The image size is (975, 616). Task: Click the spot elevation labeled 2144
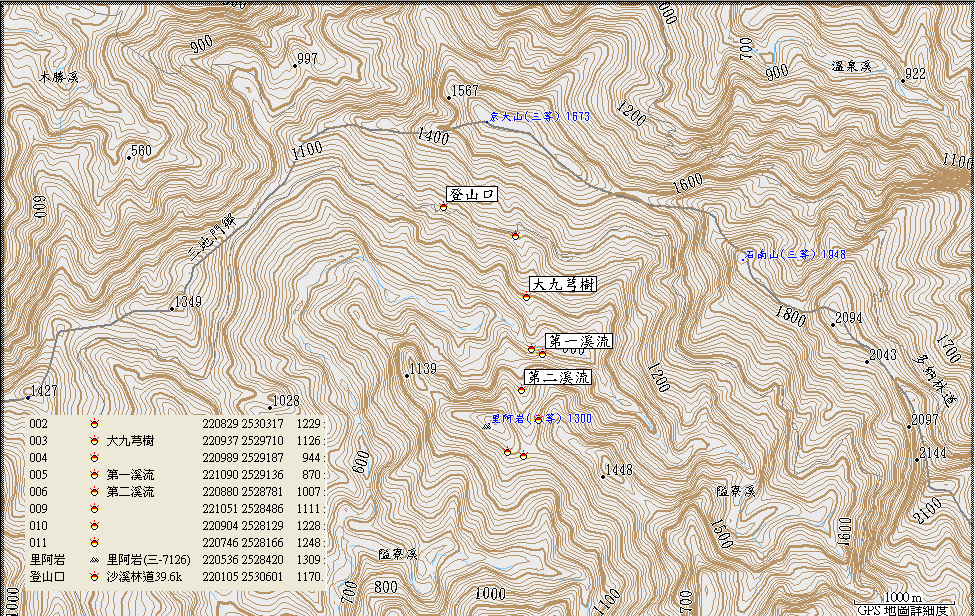point(931,454)
